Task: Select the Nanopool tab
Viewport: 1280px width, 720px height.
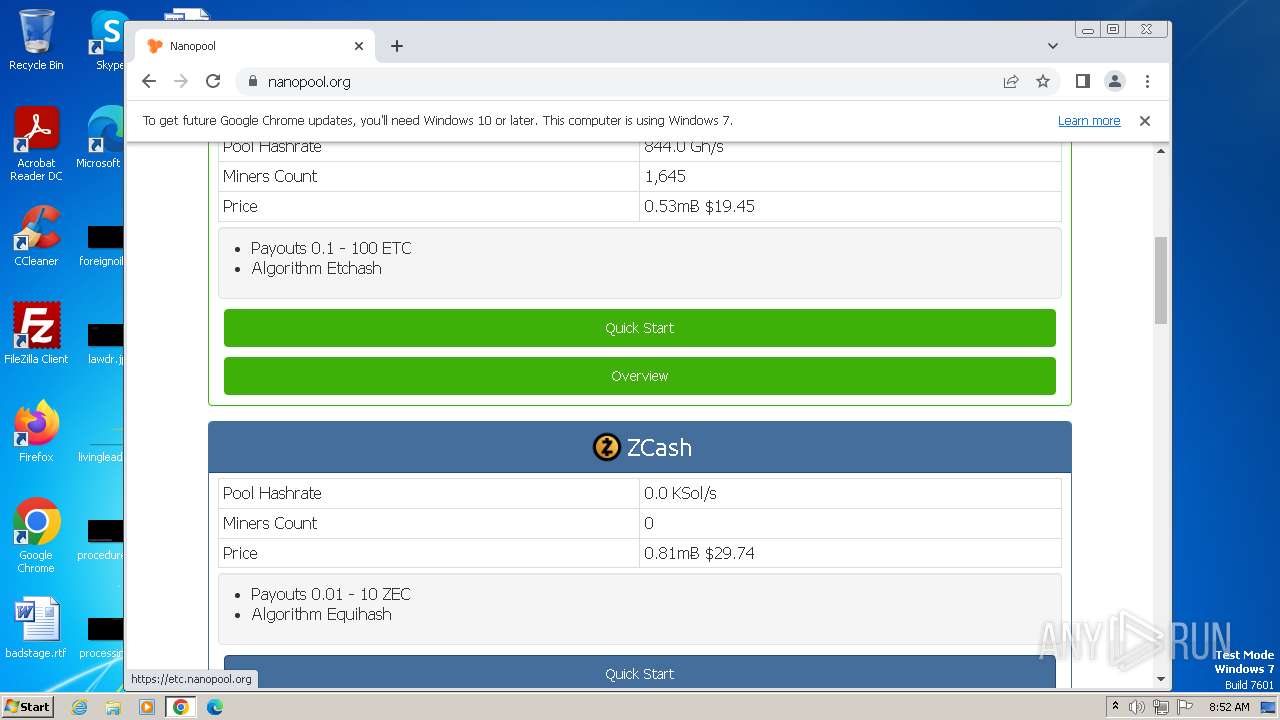Action: 255,46
